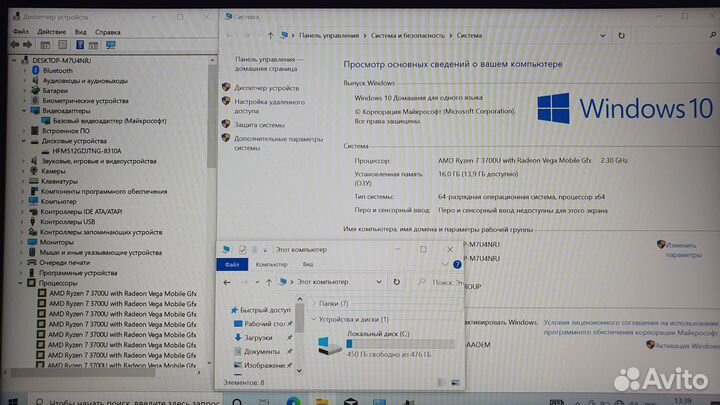Click the Клавиатуры keyboard icon in device tree
720x405 pixels.
(x=34, y=181)
